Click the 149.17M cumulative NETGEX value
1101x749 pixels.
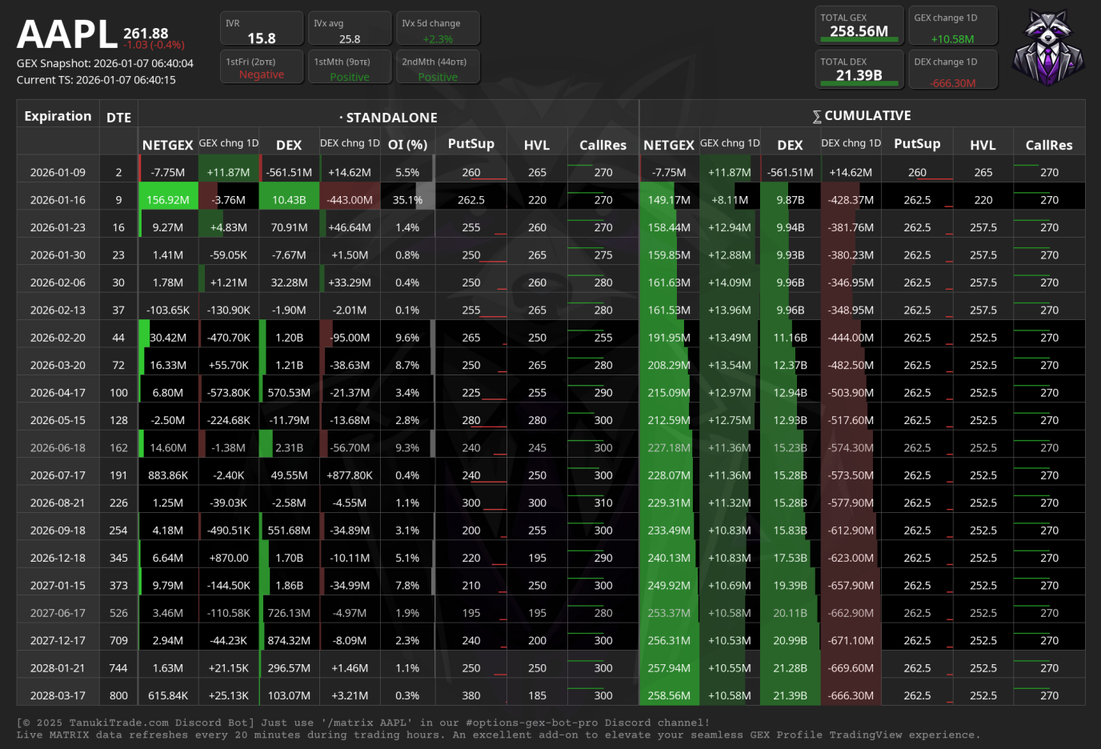[x=668, y=199]
